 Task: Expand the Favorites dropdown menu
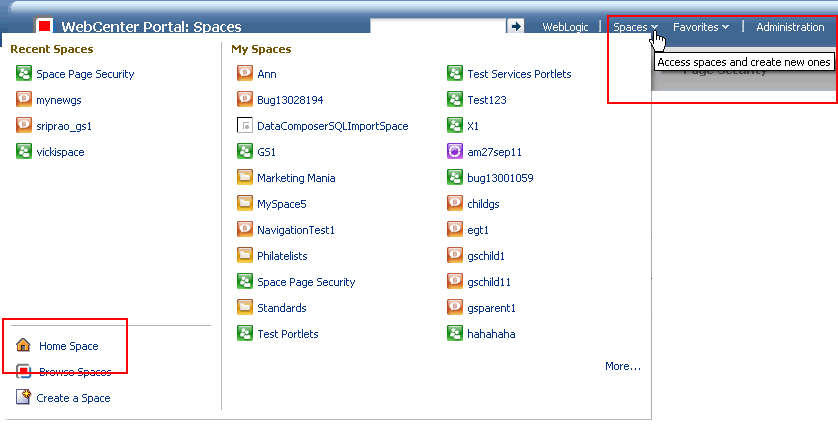coord(701,27)
